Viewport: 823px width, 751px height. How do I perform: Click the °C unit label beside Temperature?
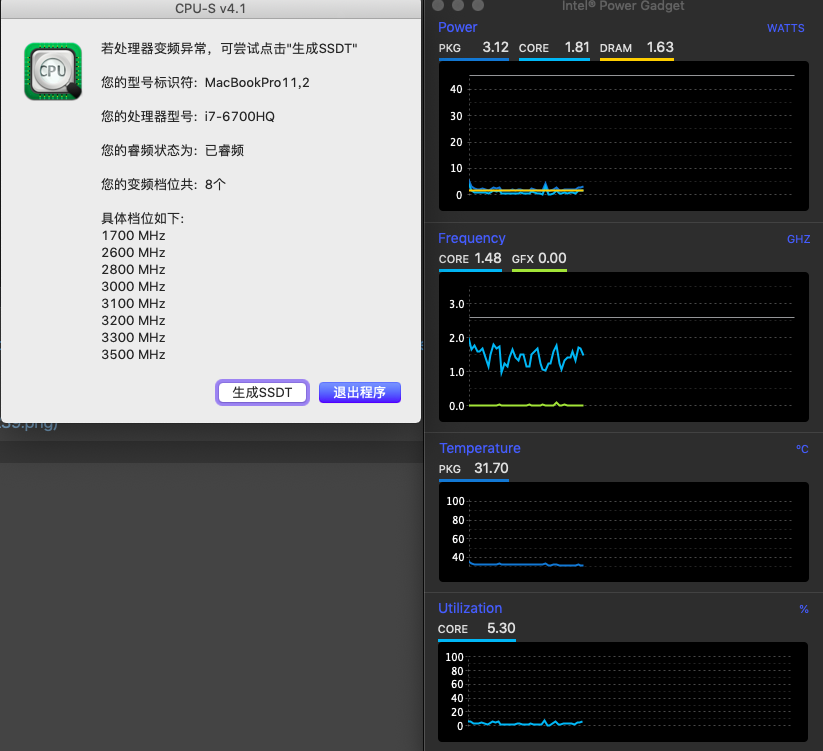[802, 449]
